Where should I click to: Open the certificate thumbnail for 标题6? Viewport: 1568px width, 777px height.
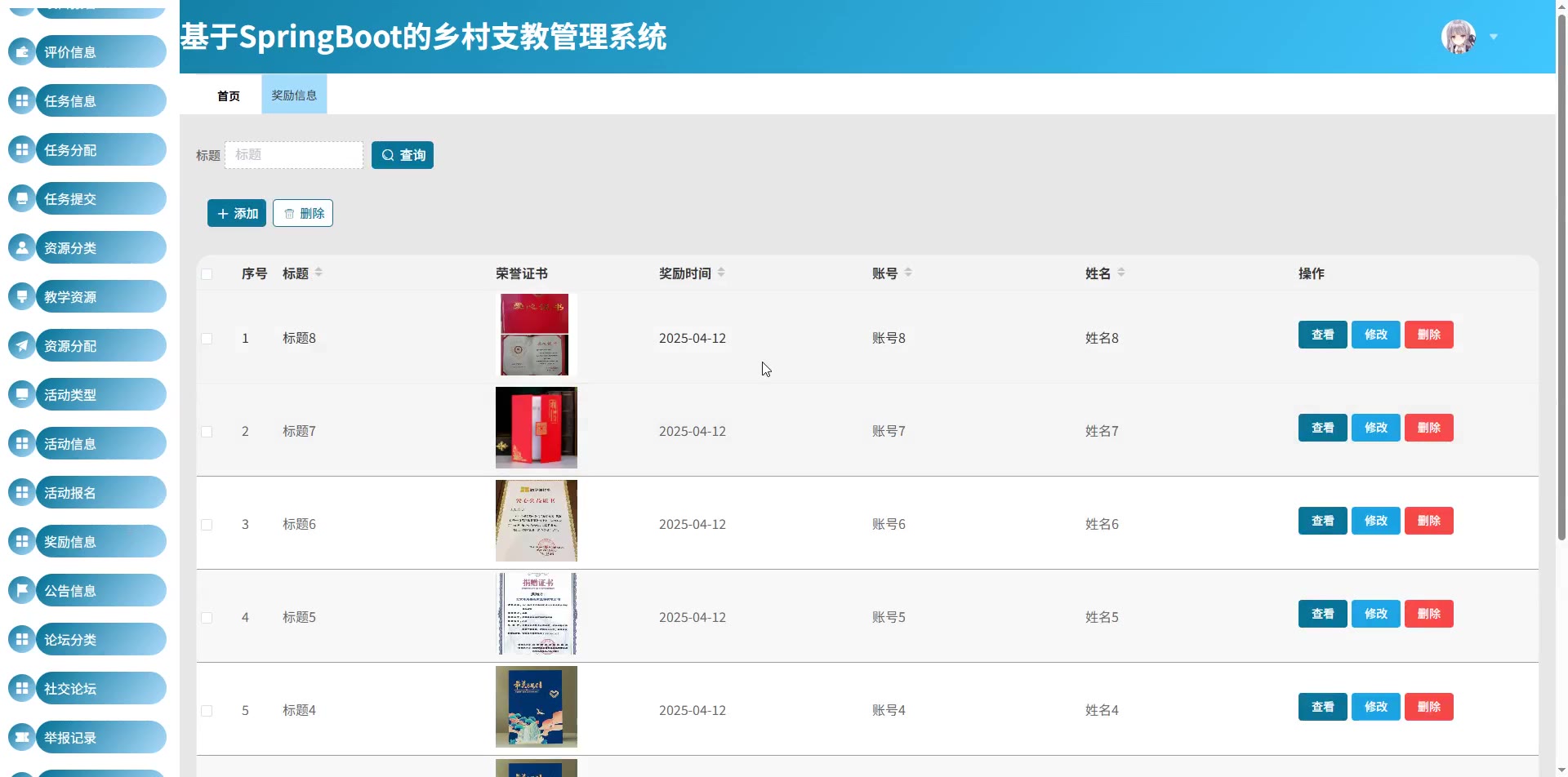click(537, 521)
